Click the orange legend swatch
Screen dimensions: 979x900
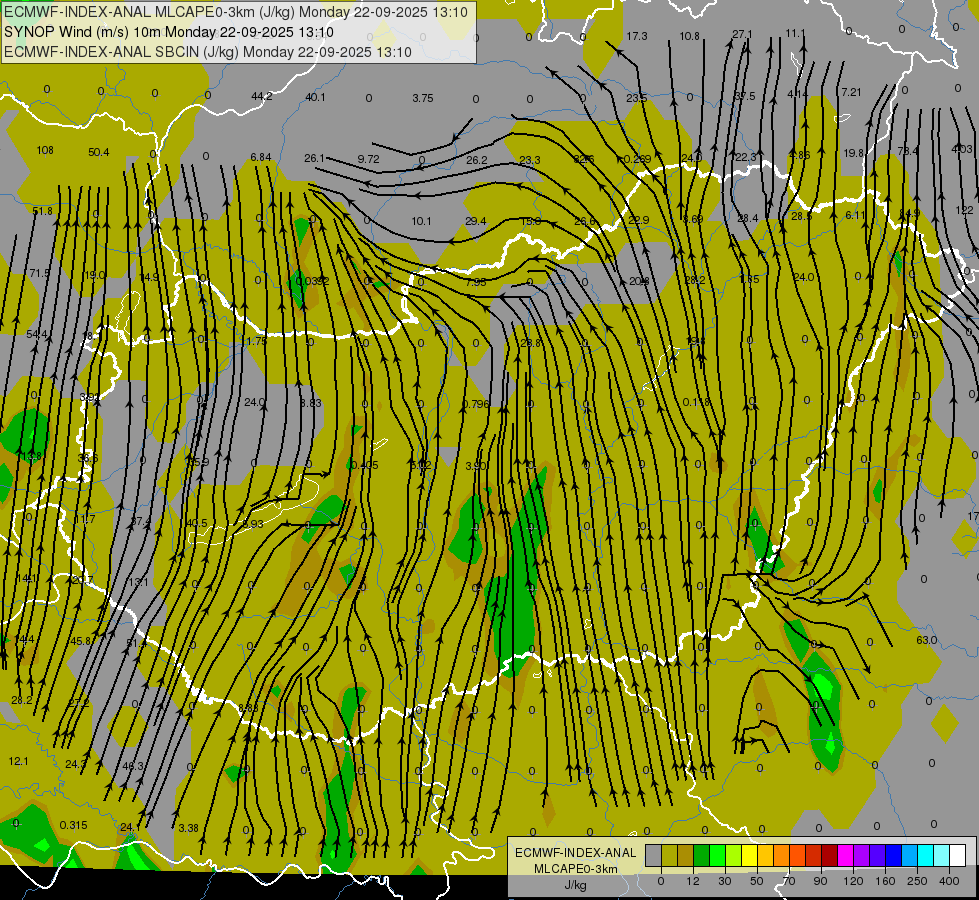pos(782,855)
